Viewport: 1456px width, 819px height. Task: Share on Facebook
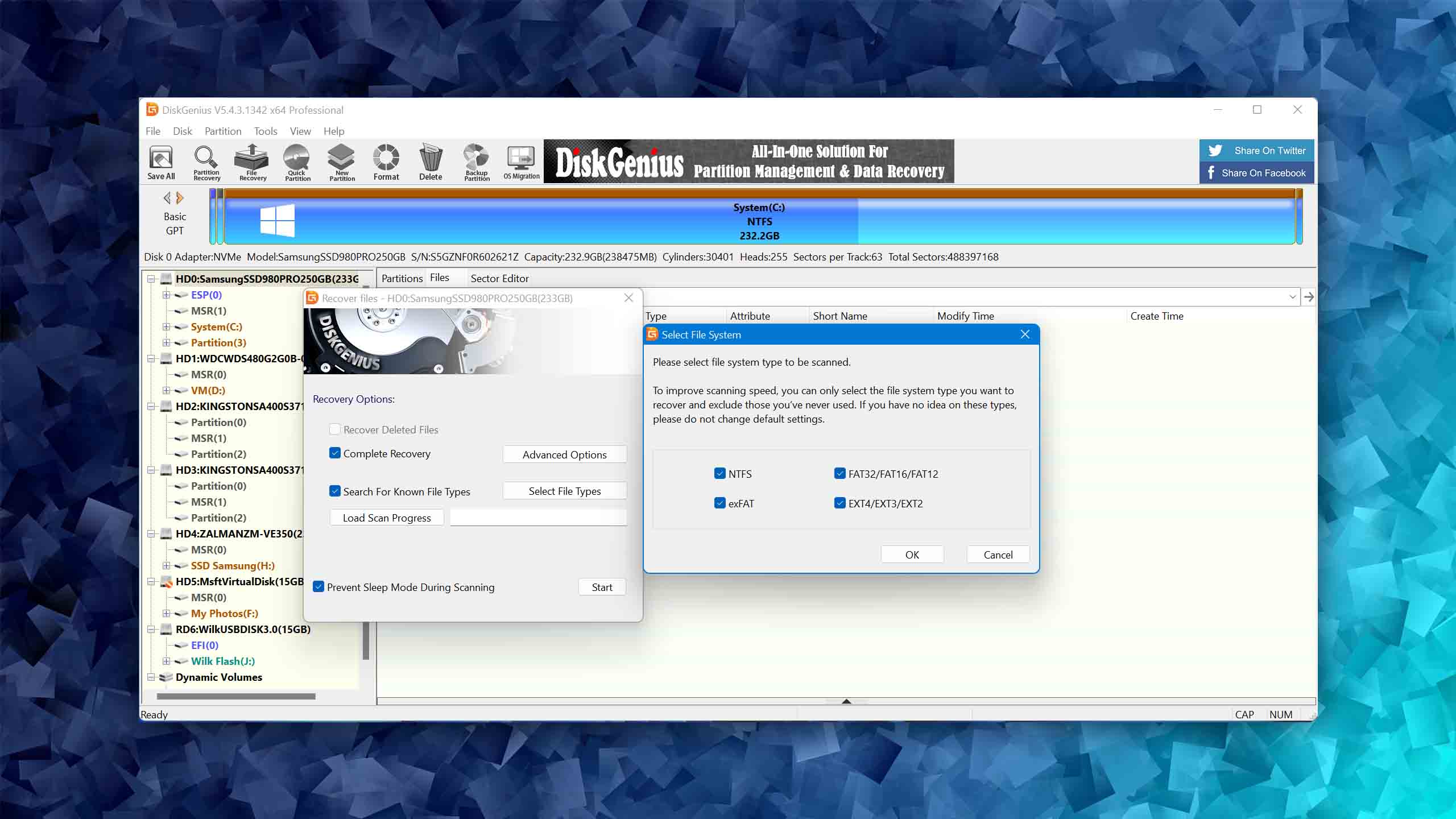click(x=1257, y=173)
